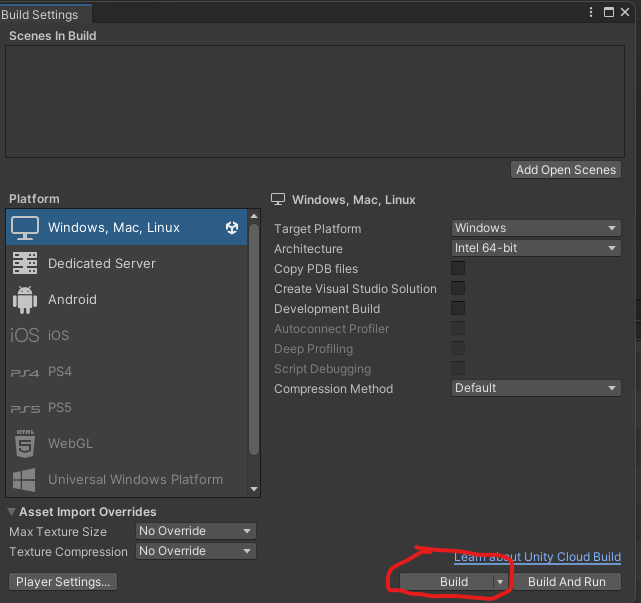Select the Dedicated Server platform
Viewport: 641px width, 603px height.
click(x=126, y=264)
